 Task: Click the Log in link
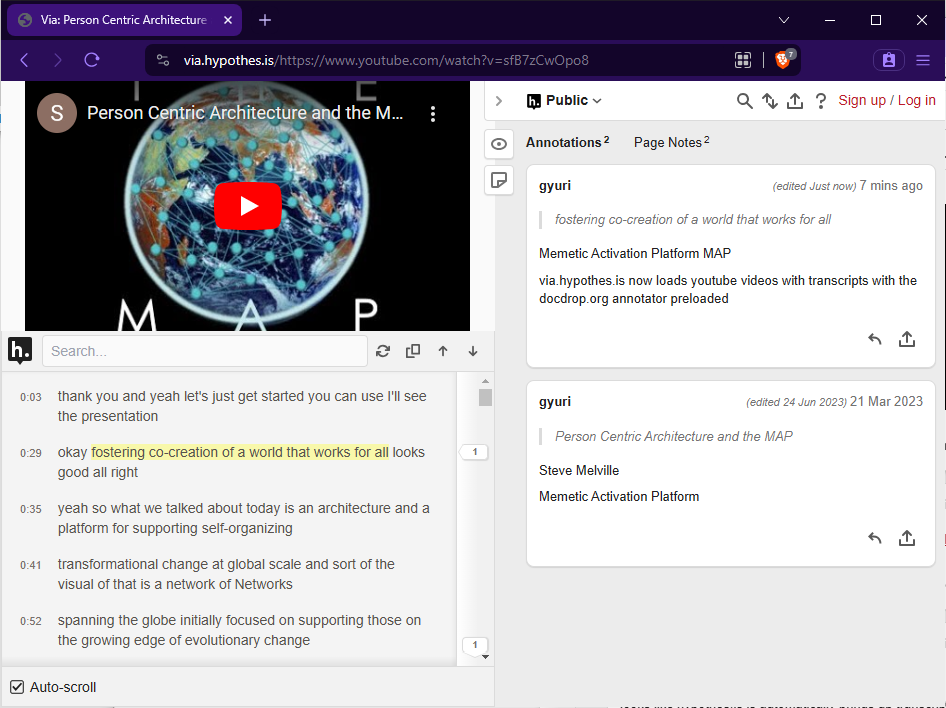(916, 100)
